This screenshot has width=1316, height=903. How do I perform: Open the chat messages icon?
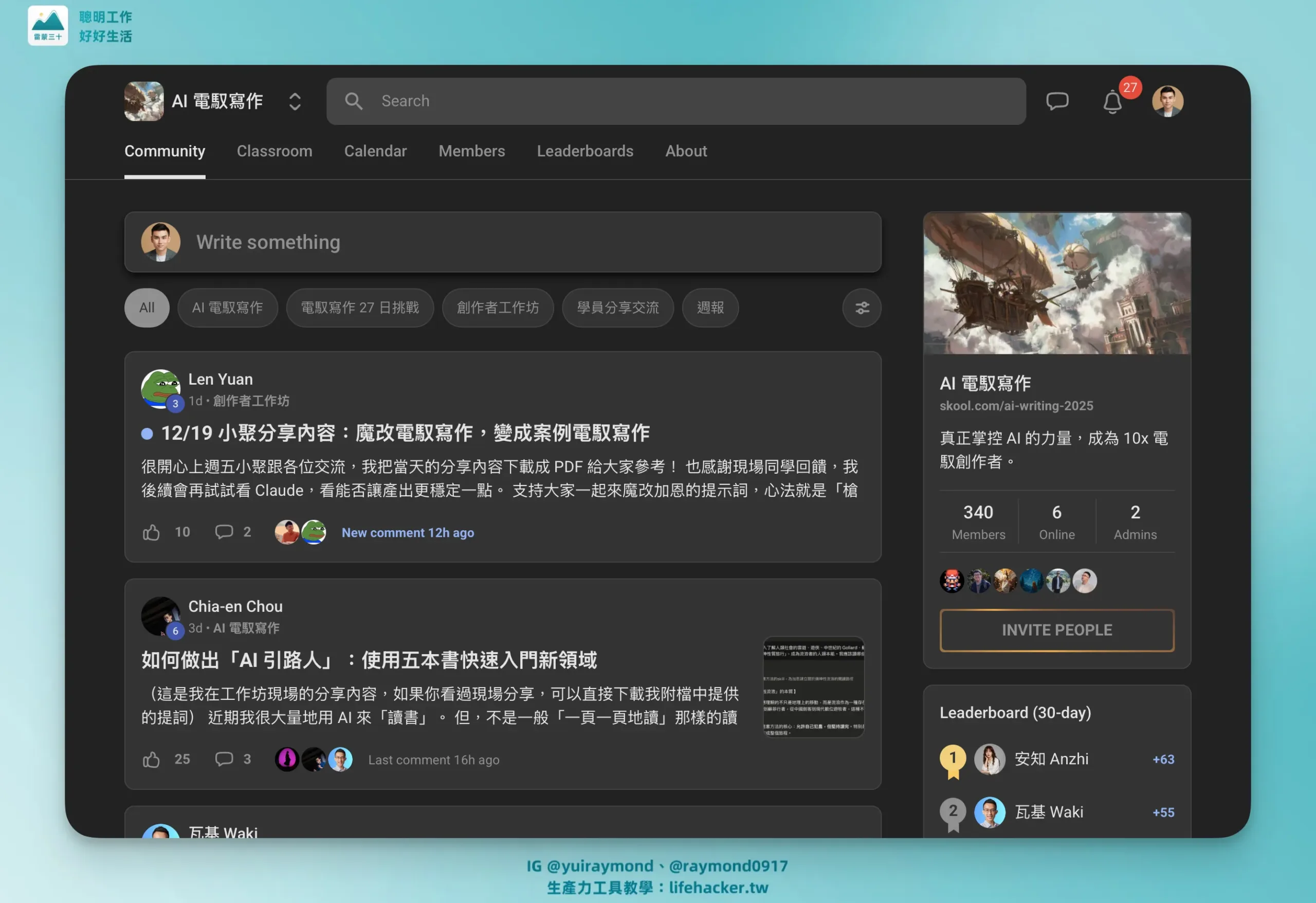pyautogui.click(x=1058, y=101)
